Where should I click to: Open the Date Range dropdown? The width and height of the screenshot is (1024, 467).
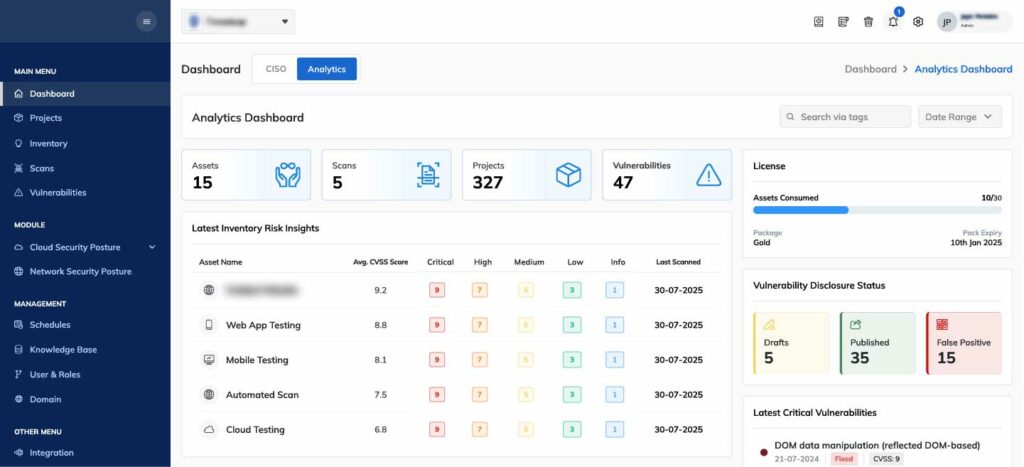click(x=960, y=117)
